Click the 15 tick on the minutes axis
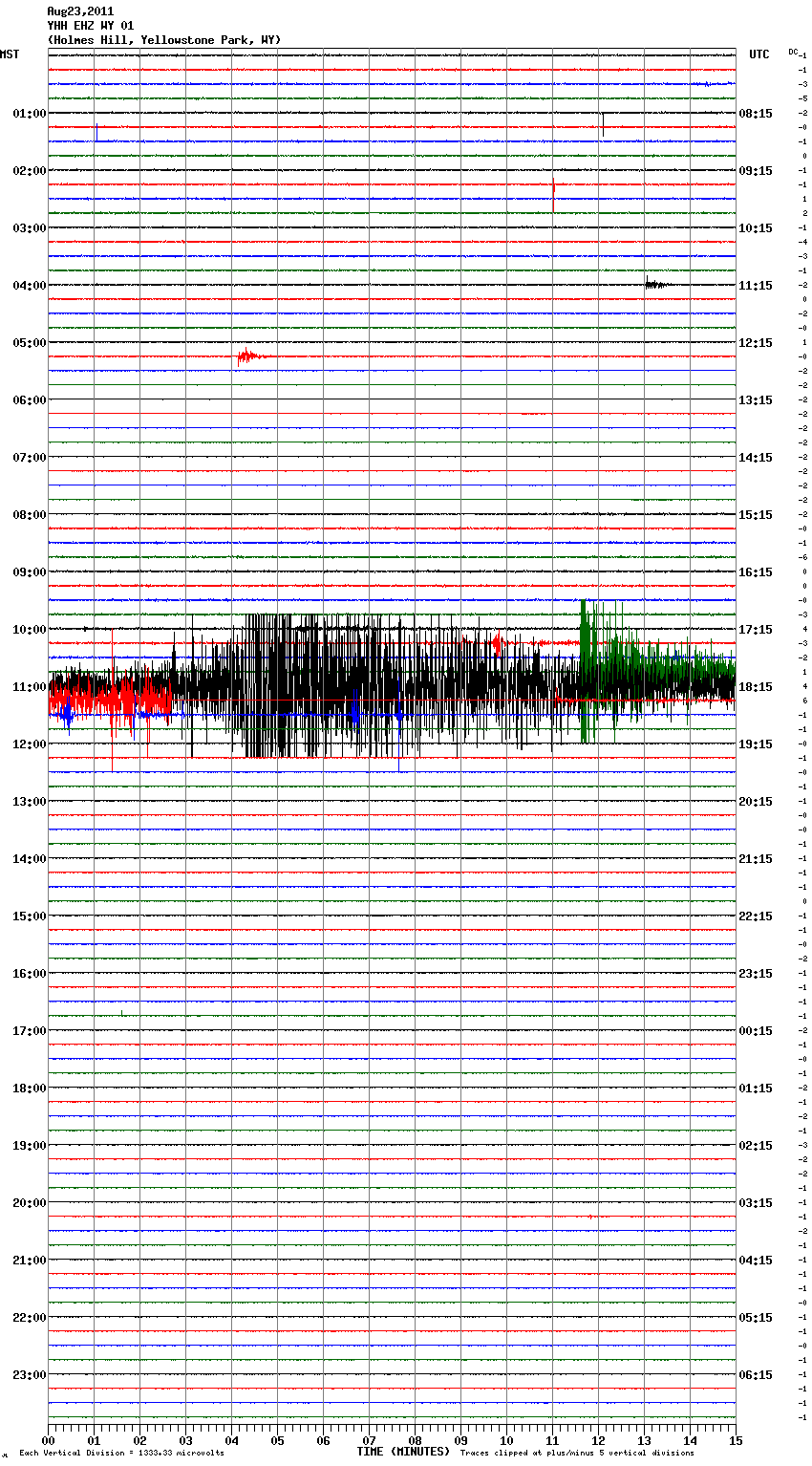 point(736,1440)
